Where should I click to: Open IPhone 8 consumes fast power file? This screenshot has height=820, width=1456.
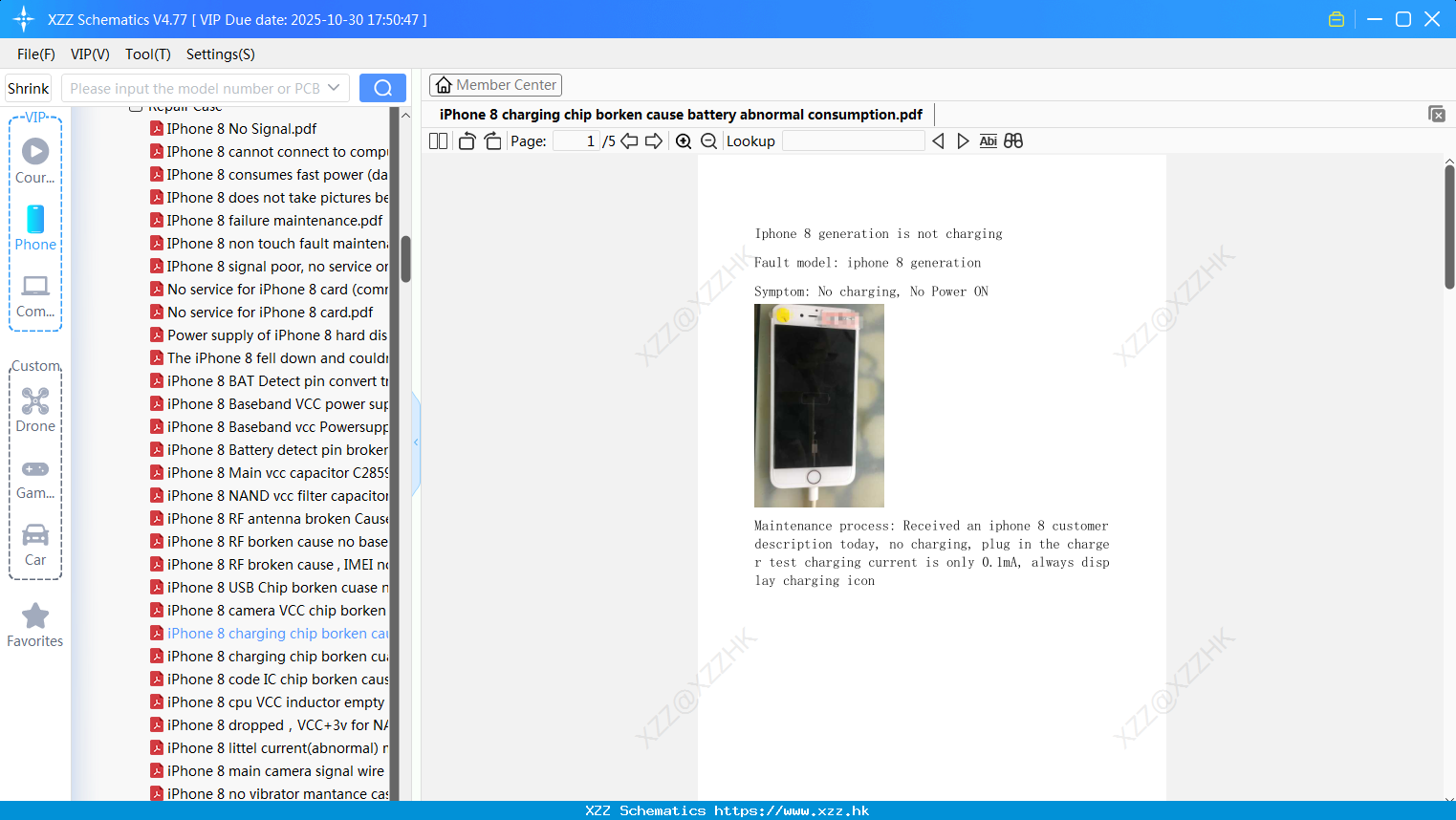coord(269,175)
